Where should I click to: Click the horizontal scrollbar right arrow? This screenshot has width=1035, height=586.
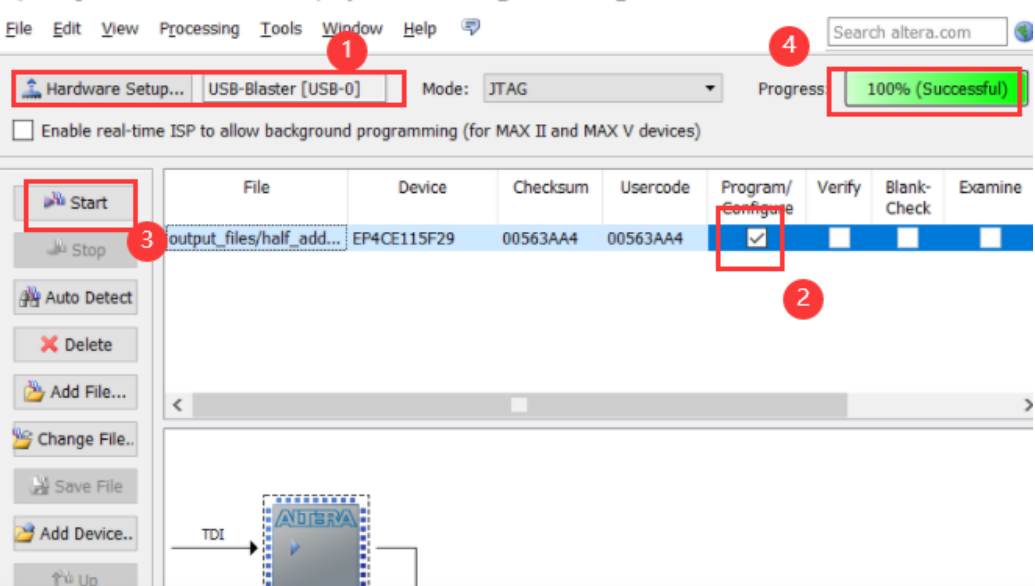coord(1027,405)
